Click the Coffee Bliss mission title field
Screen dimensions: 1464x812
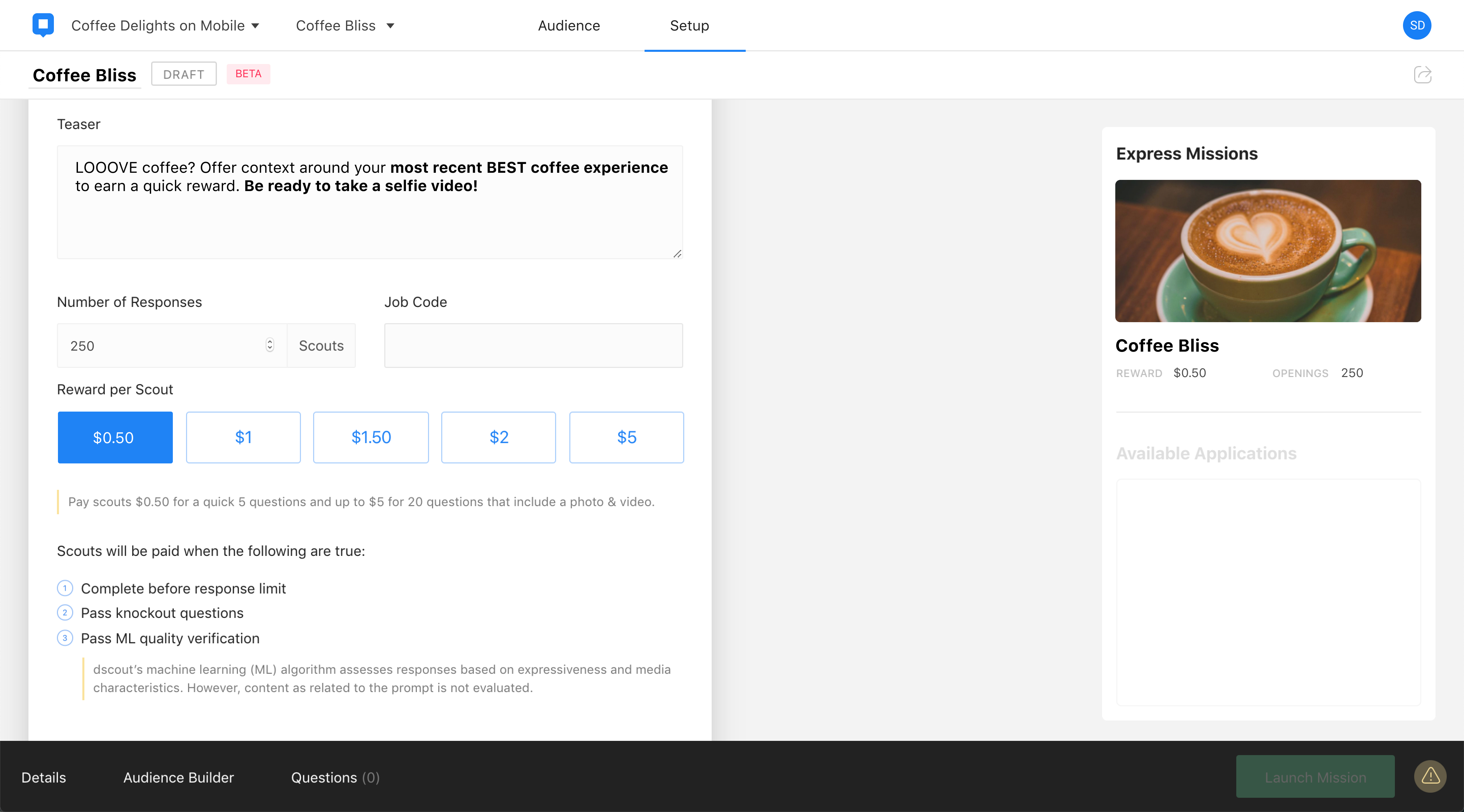tap(85, 75)
